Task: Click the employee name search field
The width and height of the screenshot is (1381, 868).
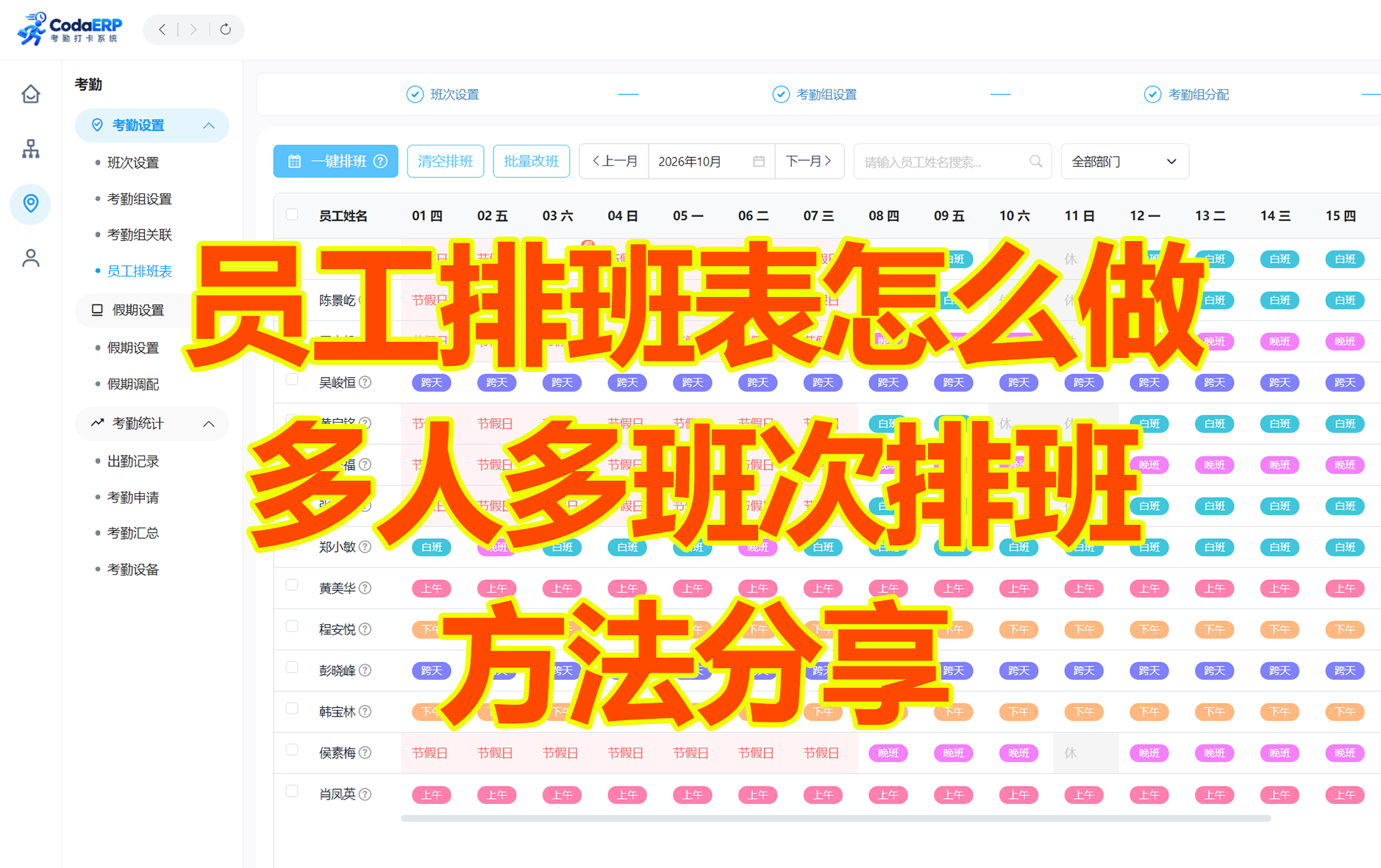Action: [x=952, y=161]
